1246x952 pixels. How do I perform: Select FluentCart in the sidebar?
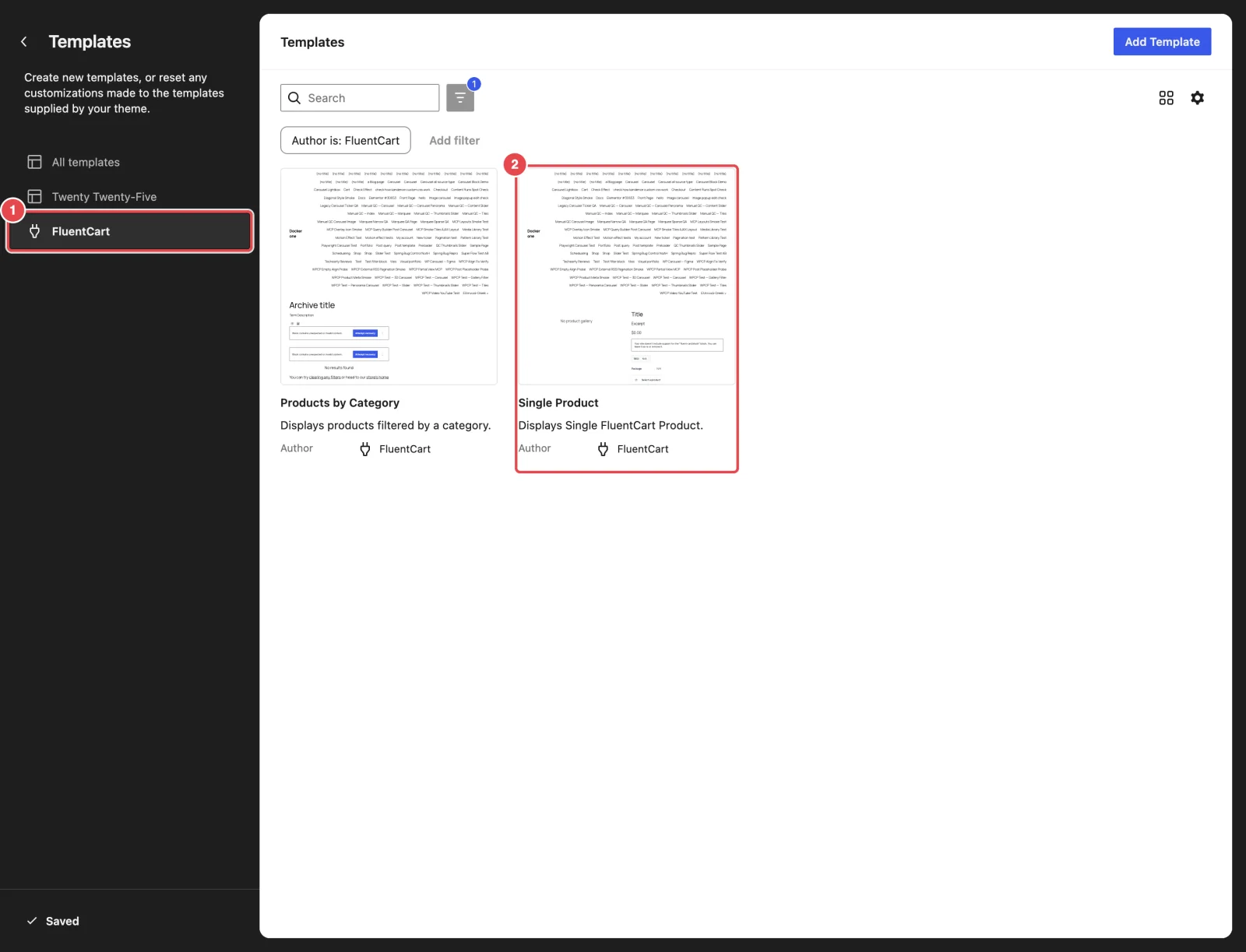point(129,231)
